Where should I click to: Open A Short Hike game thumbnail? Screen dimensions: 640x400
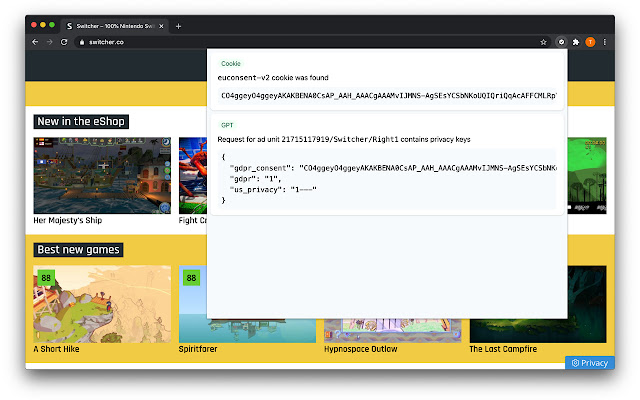[102, 304]
